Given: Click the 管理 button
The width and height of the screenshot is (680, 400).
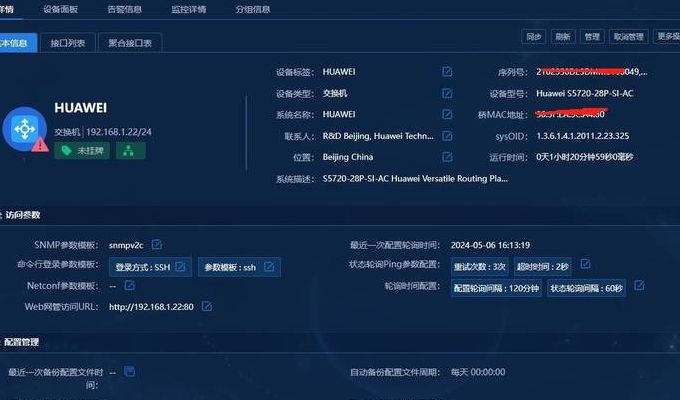Looking at the screenshot, I should (x=592, y=37).
